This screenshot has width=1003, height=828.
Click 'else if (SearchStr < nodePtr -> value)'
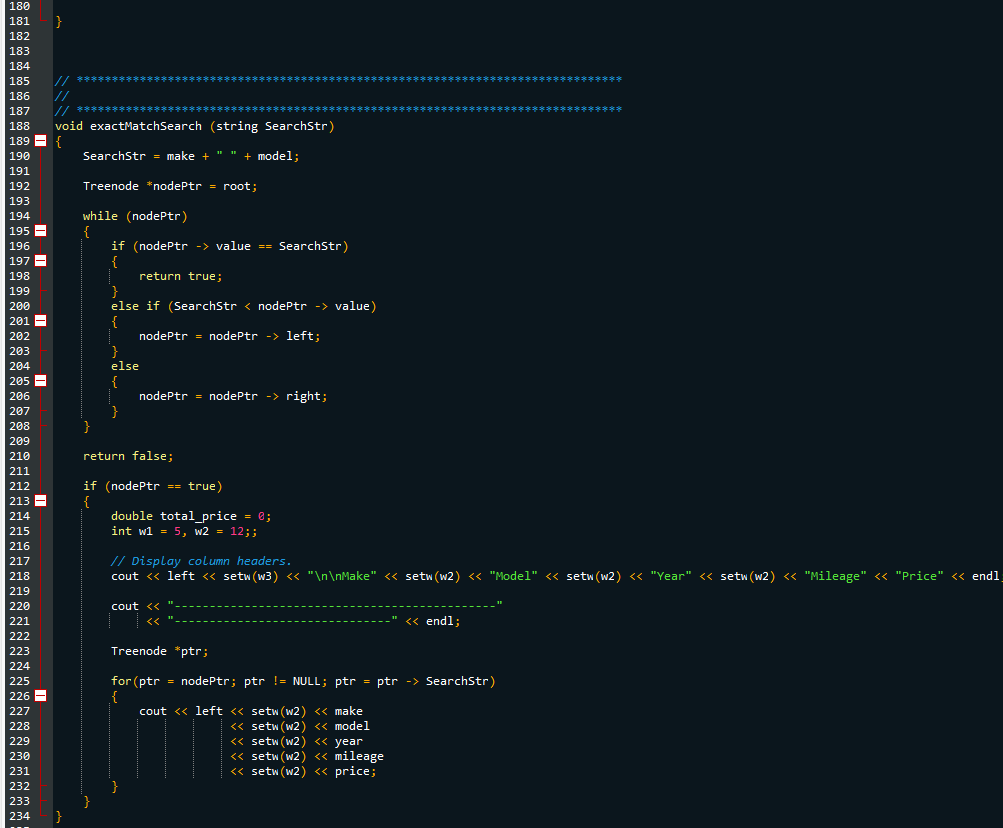tap(244, 307)
